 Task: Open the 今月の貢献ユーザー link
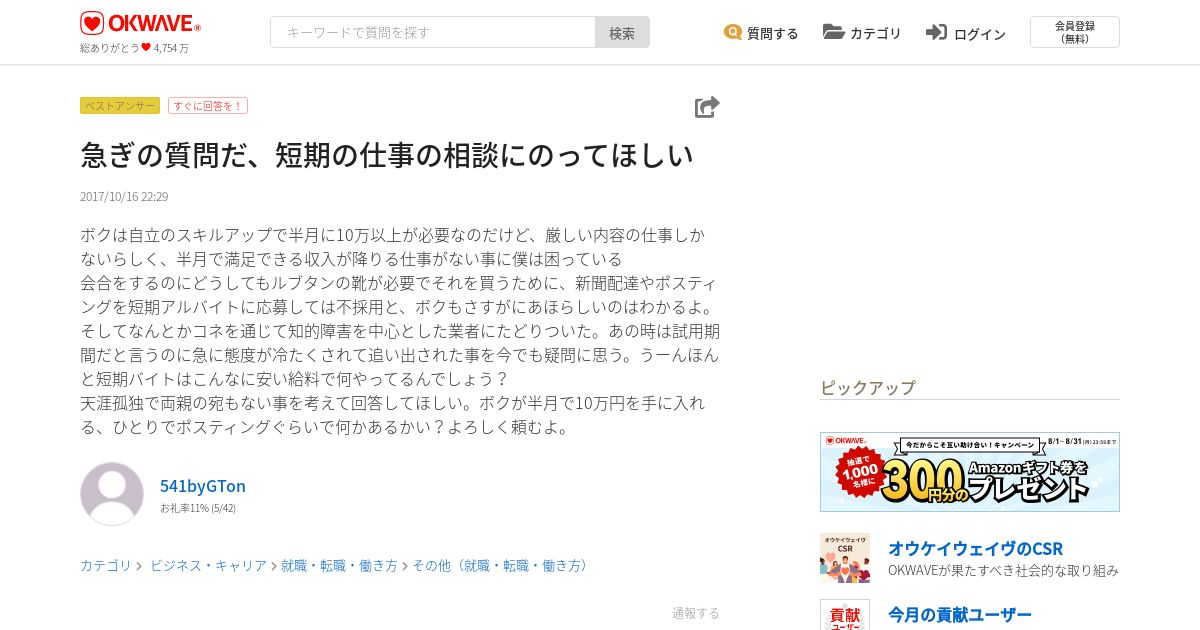[x=960, y=614]
